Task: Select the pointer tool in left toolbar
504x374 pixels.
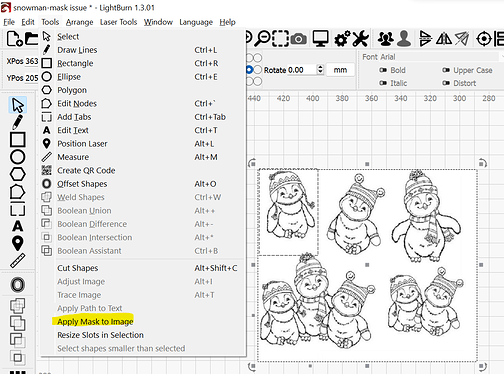Action: pos(18,105)
